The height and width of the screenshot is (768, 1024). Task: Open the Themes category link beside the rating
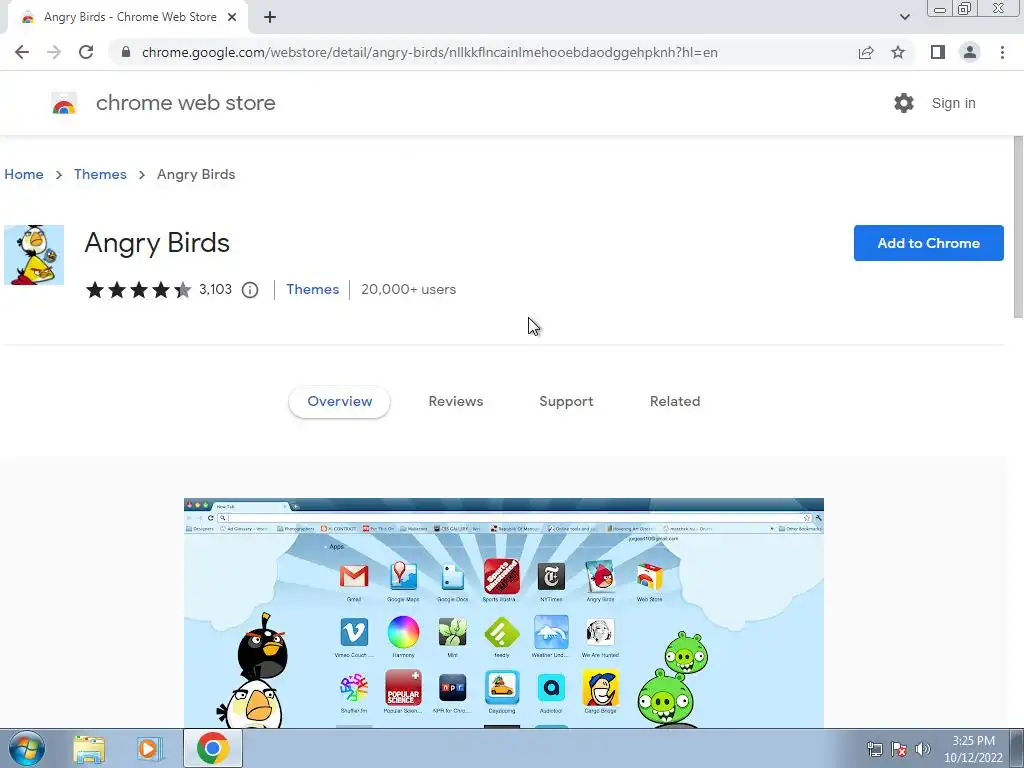[x=312, y=289]
